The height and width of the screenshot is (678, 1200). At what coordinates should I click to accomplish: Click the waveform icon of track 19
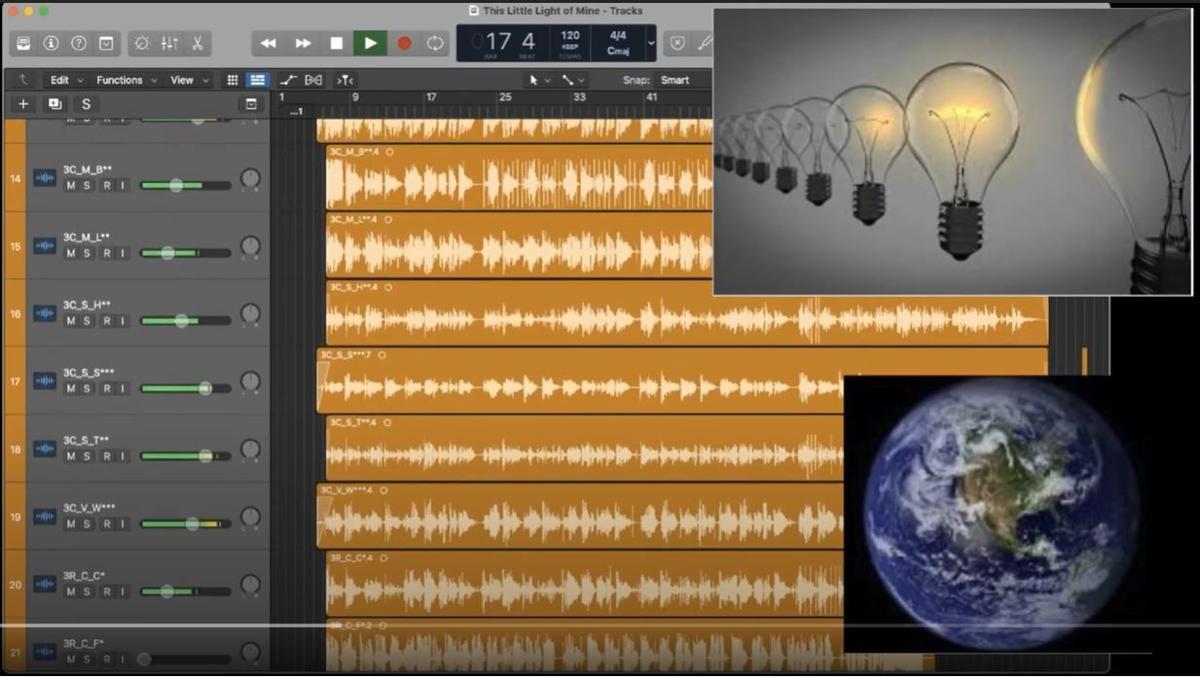coord(45,516)
